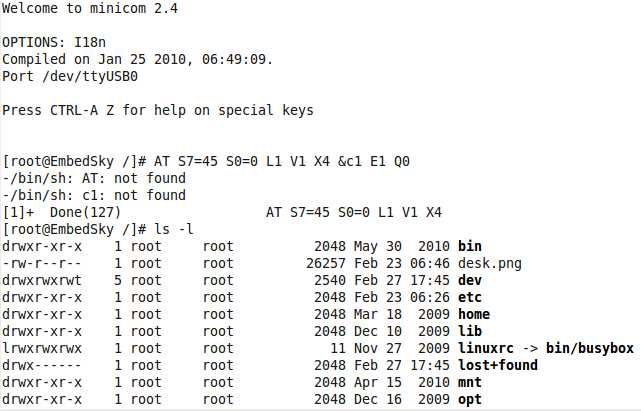The image size is (641, 411).
Task: Select the 'lost+found' directory name
Action: (497, 365)
